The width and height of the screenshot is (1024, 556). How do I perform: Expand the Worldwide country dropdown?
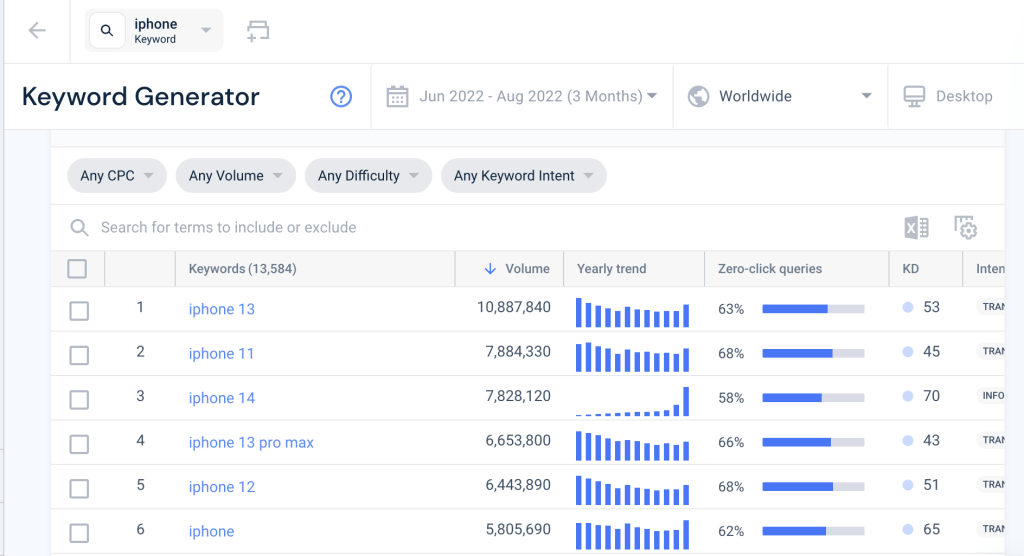(x=780, y=97)
